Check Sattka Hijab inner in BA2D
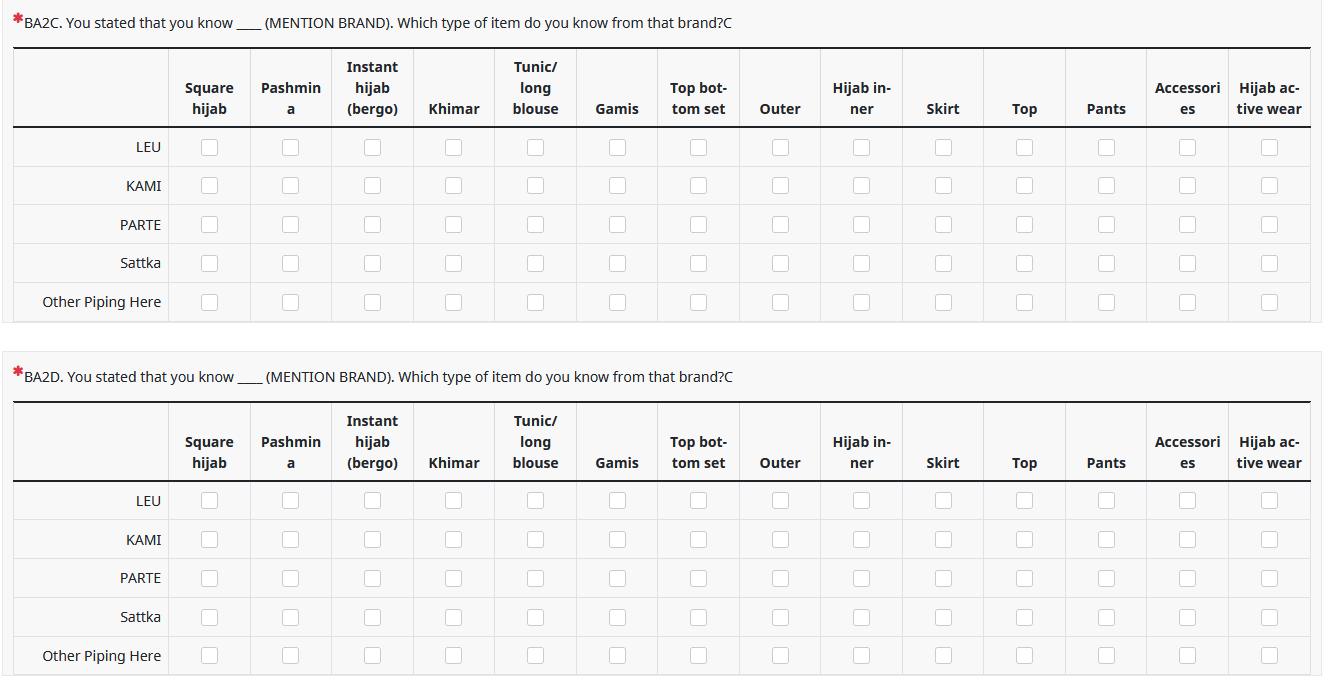The height and width of the screenshot is (682, 1331). click(x=861, y=617)
